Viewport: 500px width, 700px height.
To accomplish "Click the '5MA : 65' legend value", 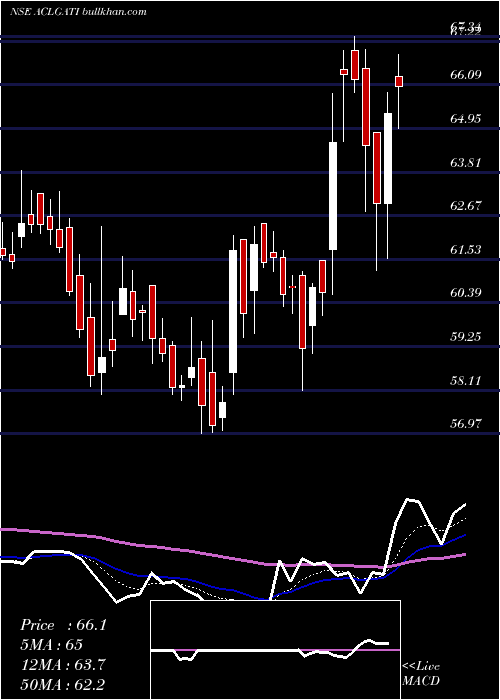I will pyautogui.click(x=51, y=645).
